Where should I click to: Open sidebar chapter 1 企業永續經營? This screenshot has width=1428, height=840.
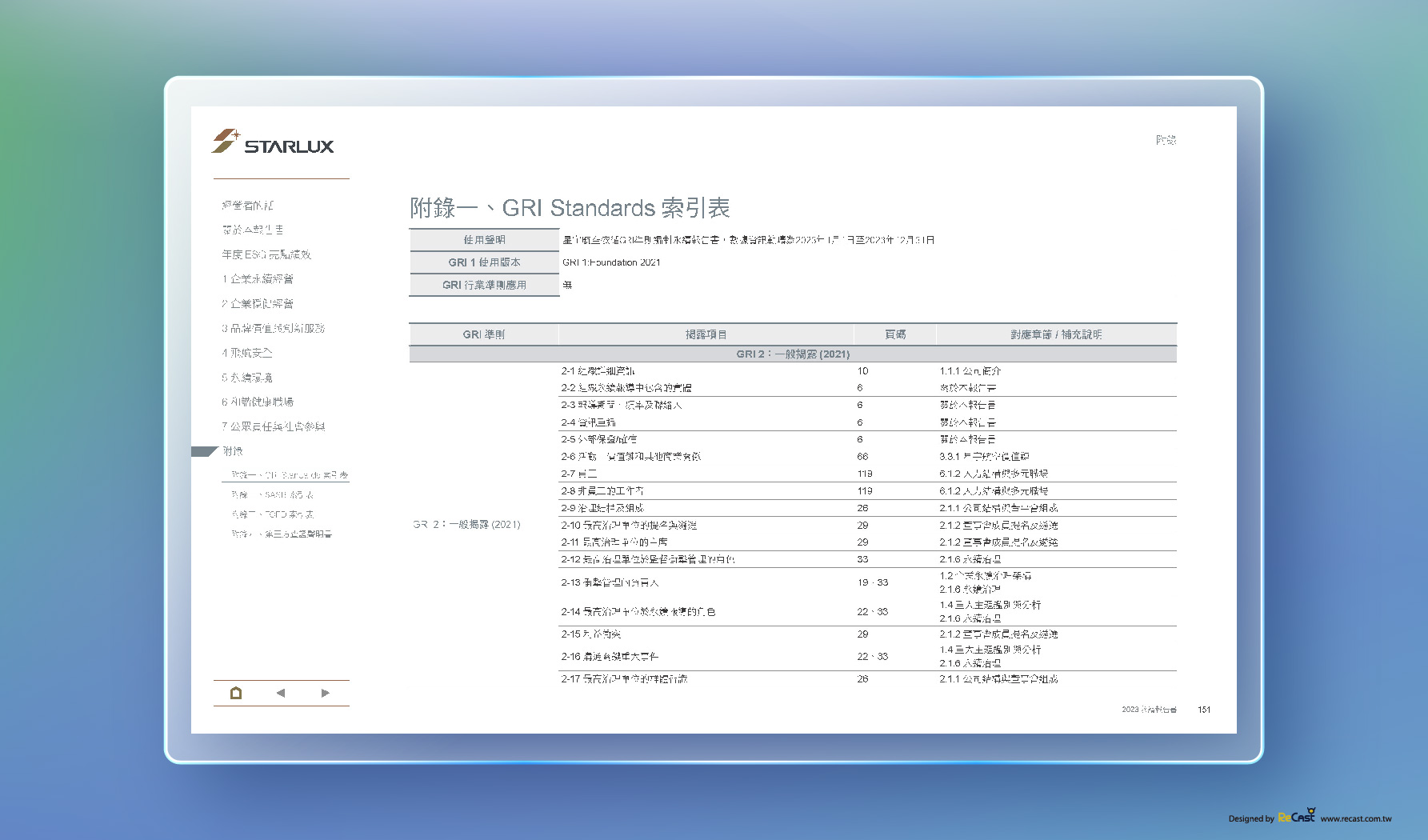click(x=258, y=279)
